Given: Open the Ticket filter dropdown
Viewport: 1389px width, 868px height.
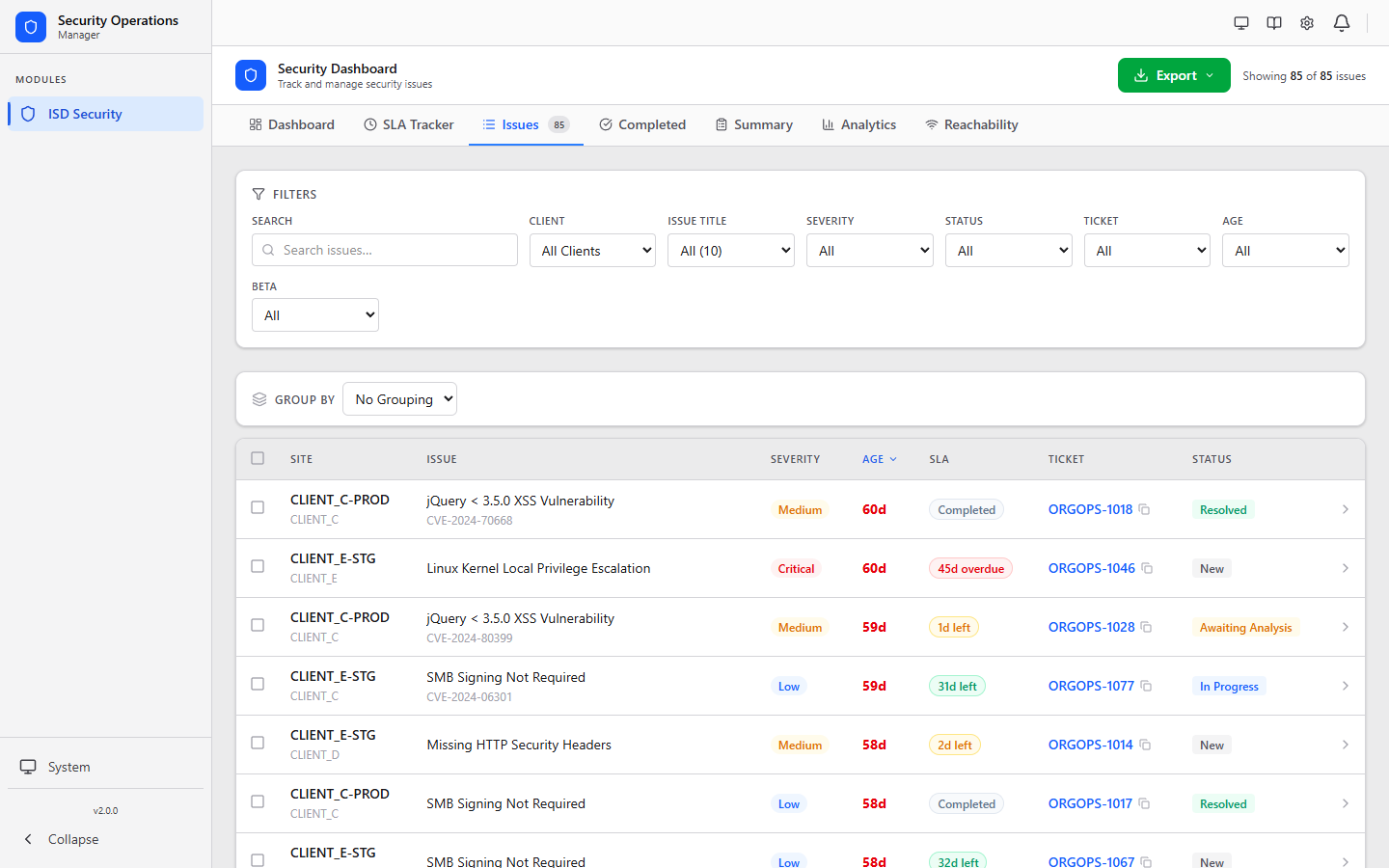Looking at the screenshot, I should point(1147,251).
